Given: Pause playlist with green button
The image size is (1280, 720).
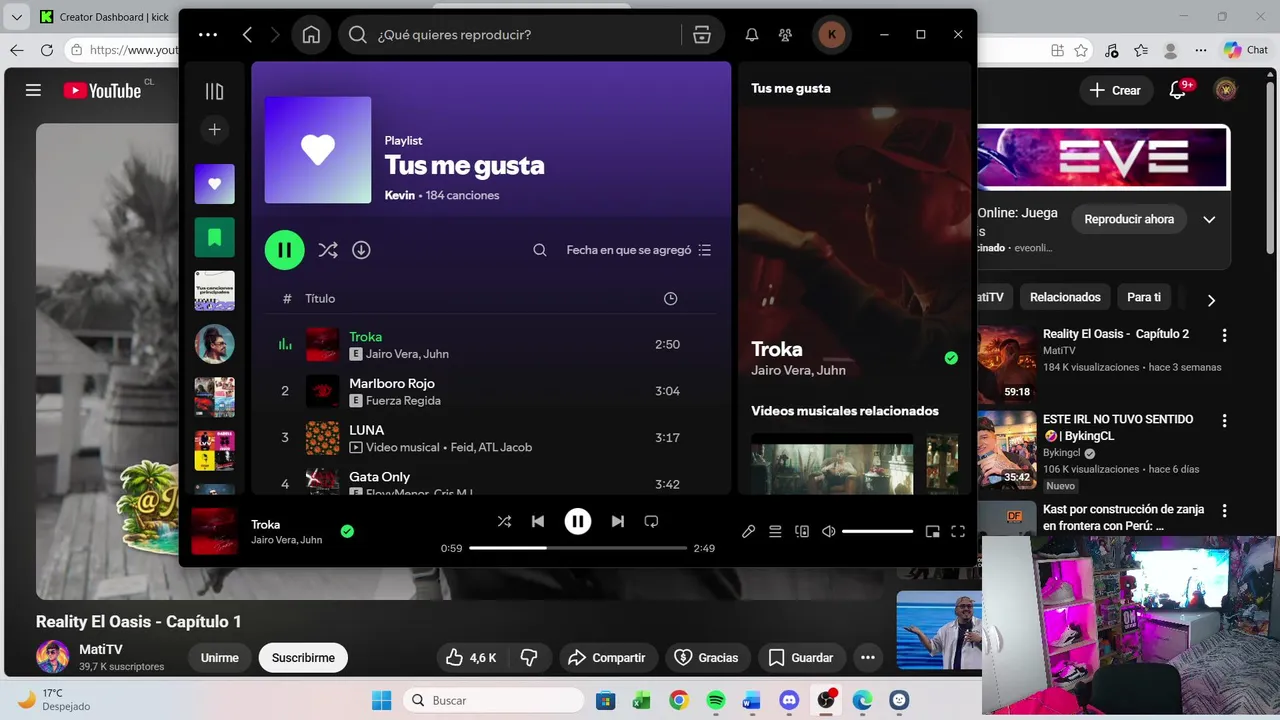Looking at the screenshot, I should click(285, 250).
